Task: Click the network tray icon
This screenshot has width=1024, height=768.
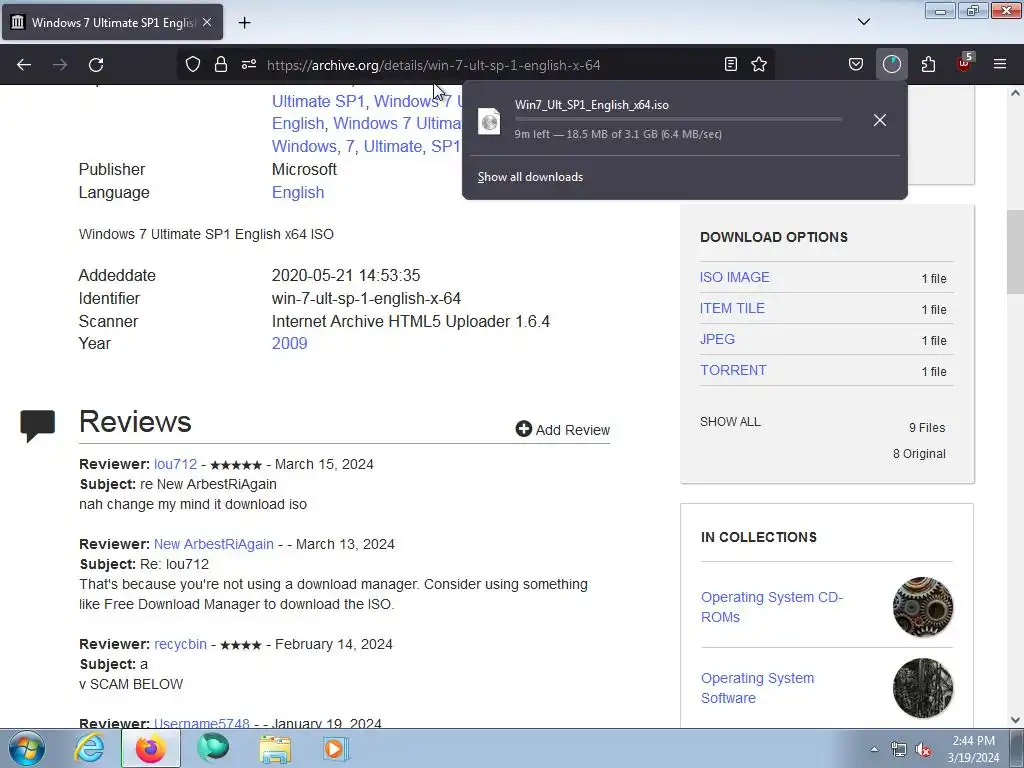Action: click(x=899, y=750)
